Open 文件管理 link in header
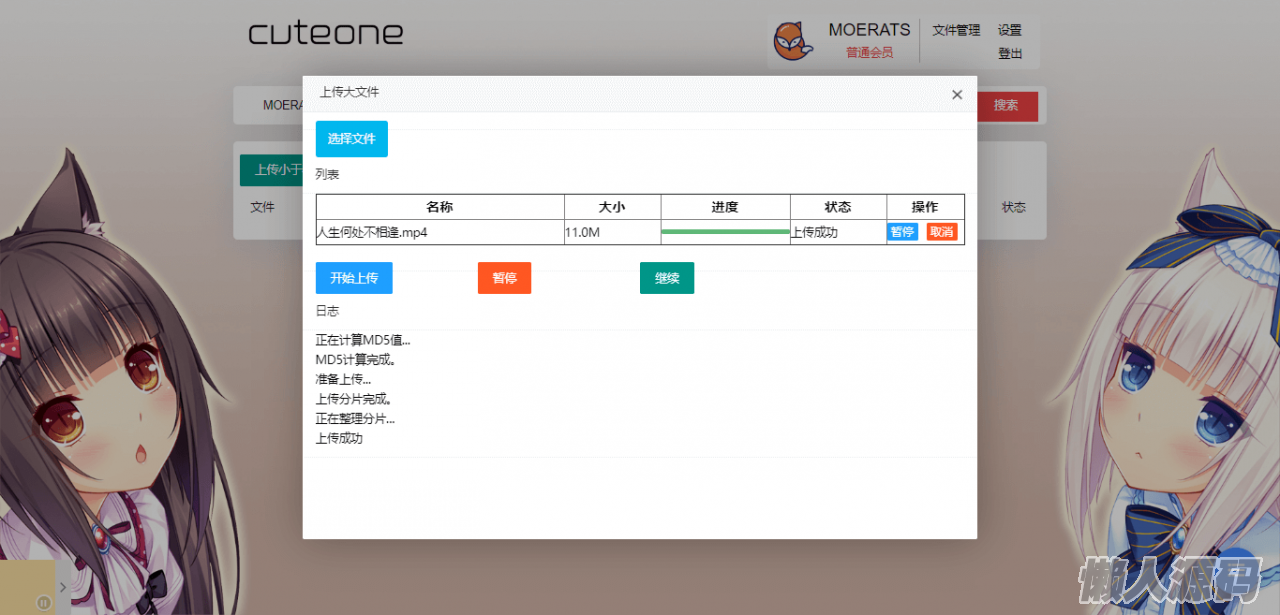This screenshot has height=615, width=1280. coord(956,30)
